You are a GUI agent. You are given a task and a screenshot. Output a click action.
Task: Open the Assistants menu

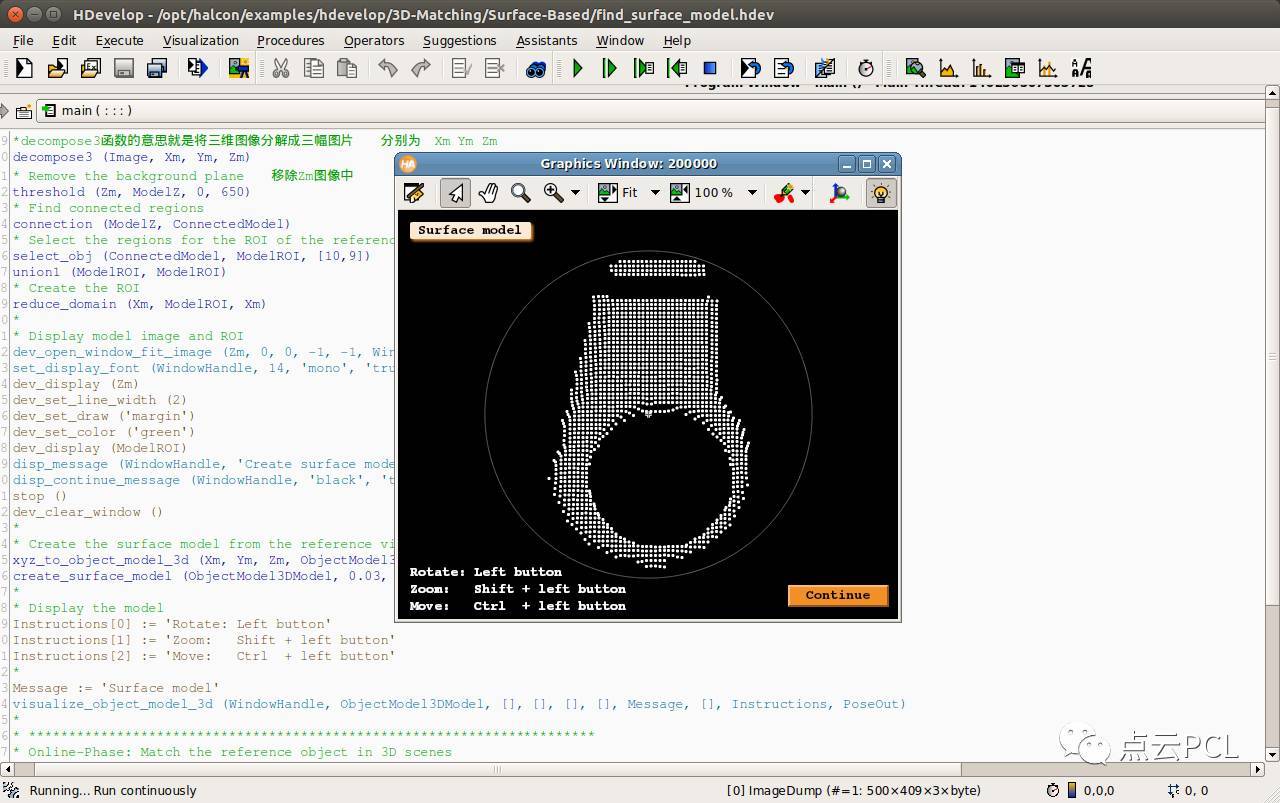coord(546,40)
